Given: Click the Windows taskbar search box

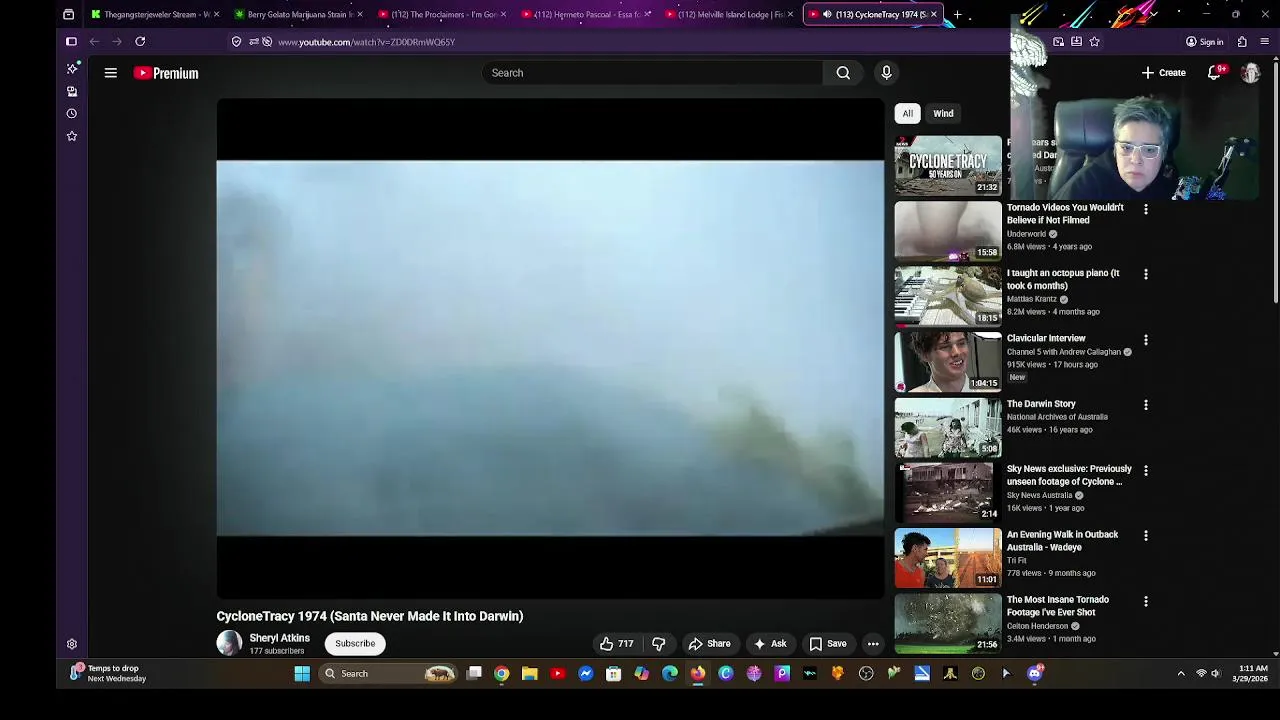Looking at the screenshot, I should tap(387, 674).
